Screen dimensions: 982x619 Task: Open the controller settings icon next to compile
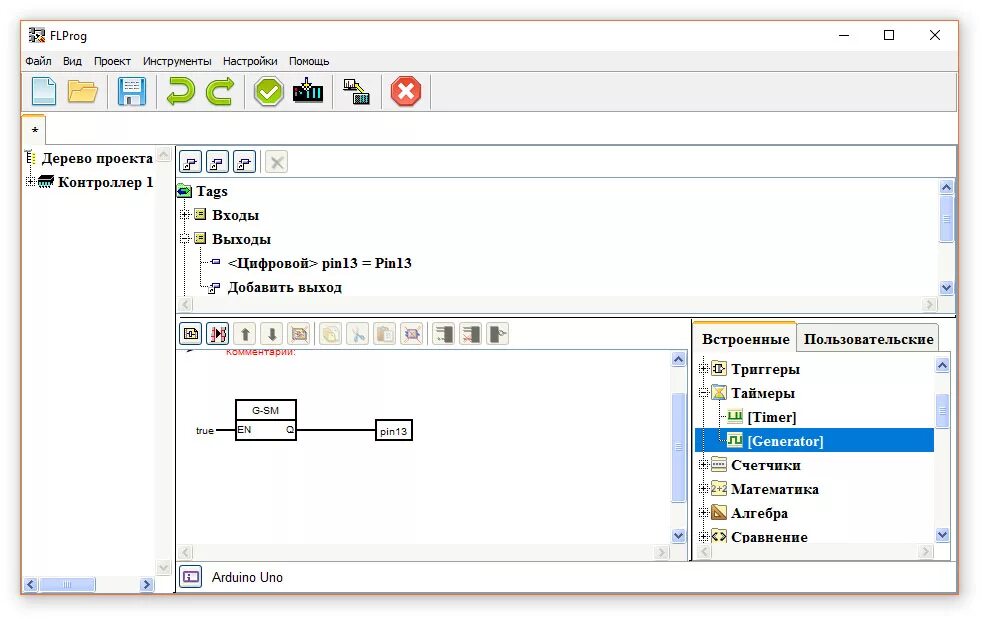(356, 91)
